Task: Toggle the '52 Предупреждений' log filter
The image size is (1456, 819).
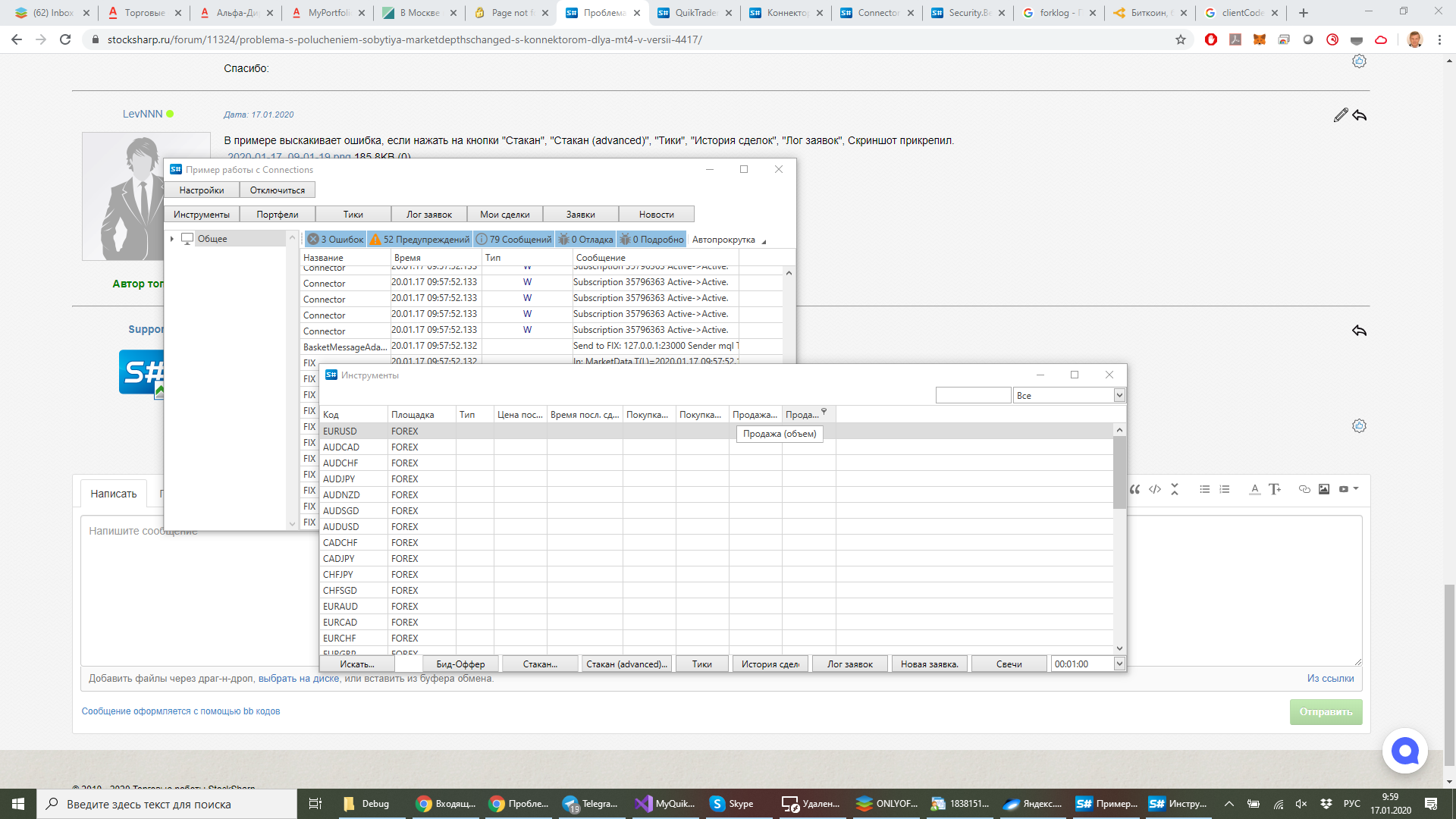Action: pos(419,239)
